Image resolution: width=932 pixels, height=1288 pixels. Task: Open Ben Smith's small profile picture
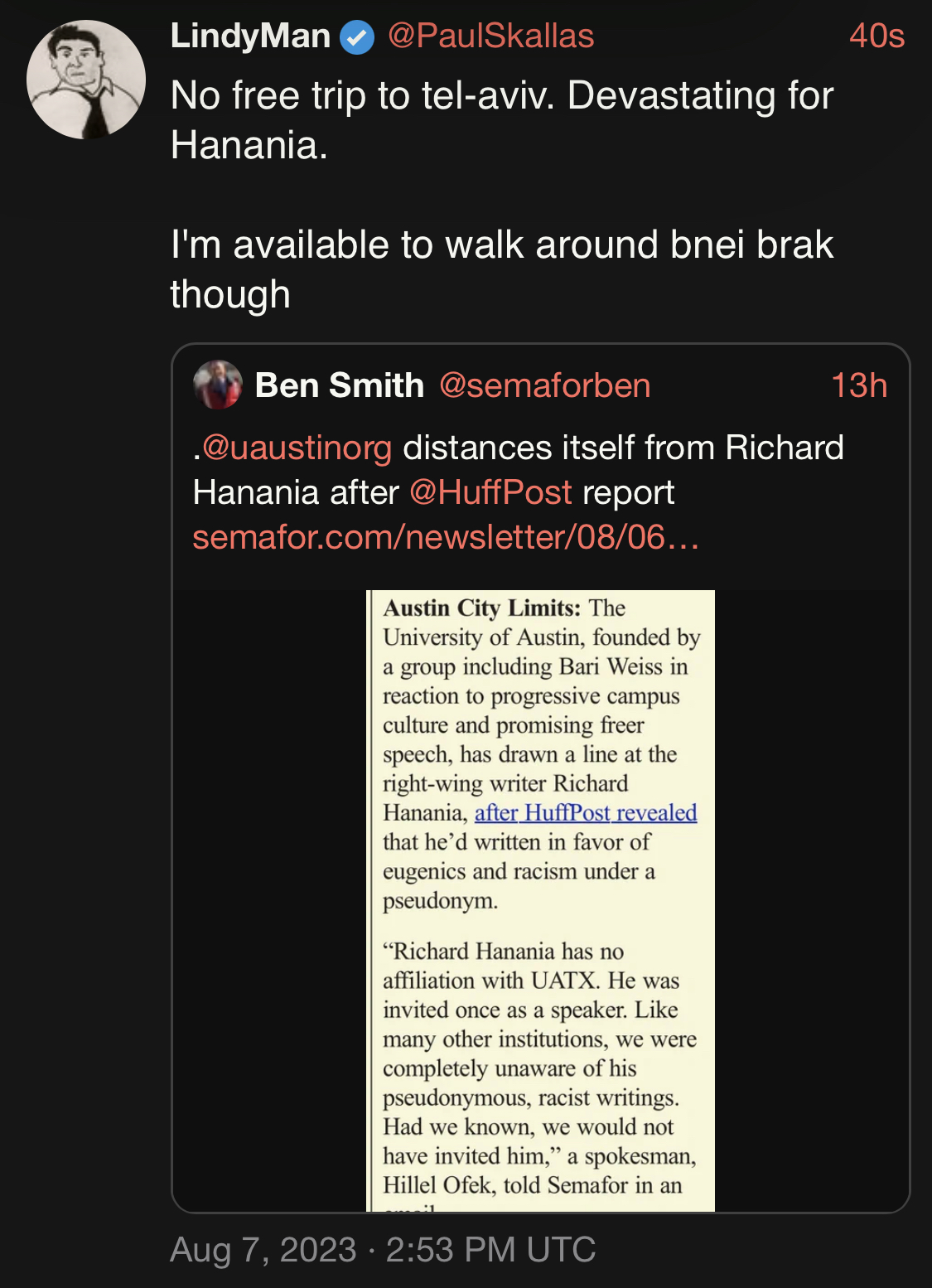click(x=217, y=385)
